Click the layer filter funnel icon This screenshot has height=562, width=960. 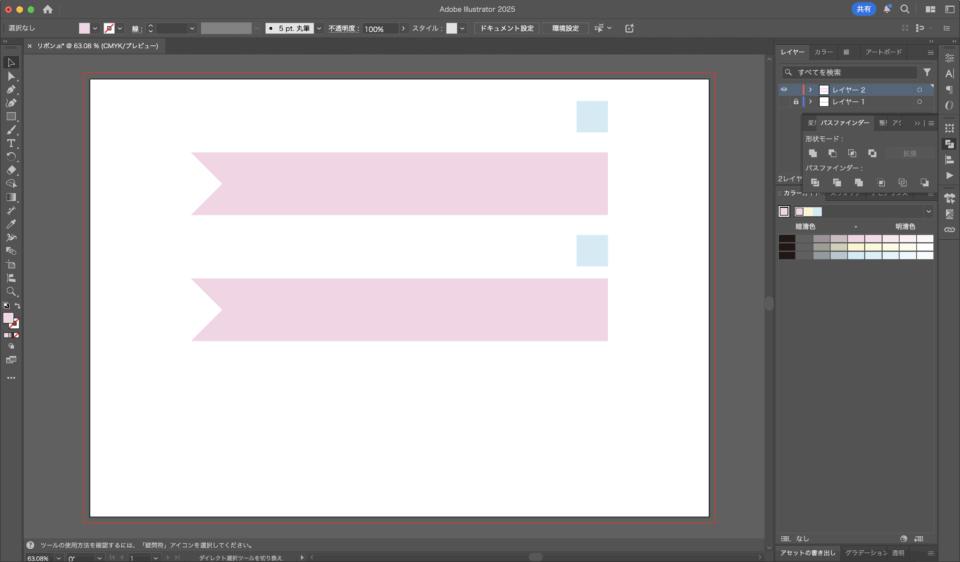(x=927, y=73)
